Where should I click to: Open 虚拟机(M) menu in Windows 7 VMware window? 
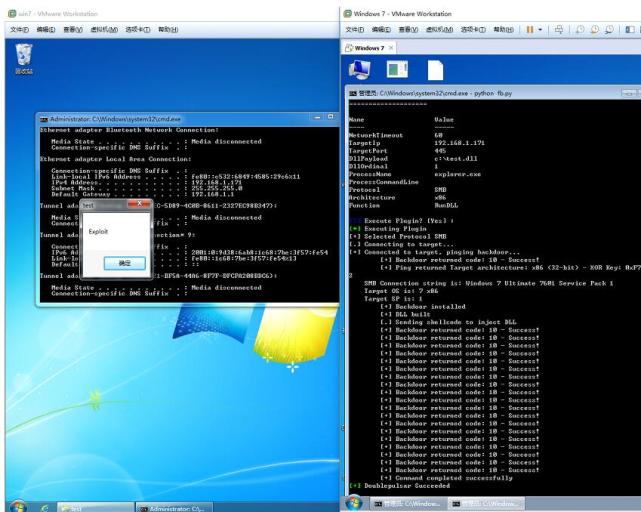click(x=439, y=29)
